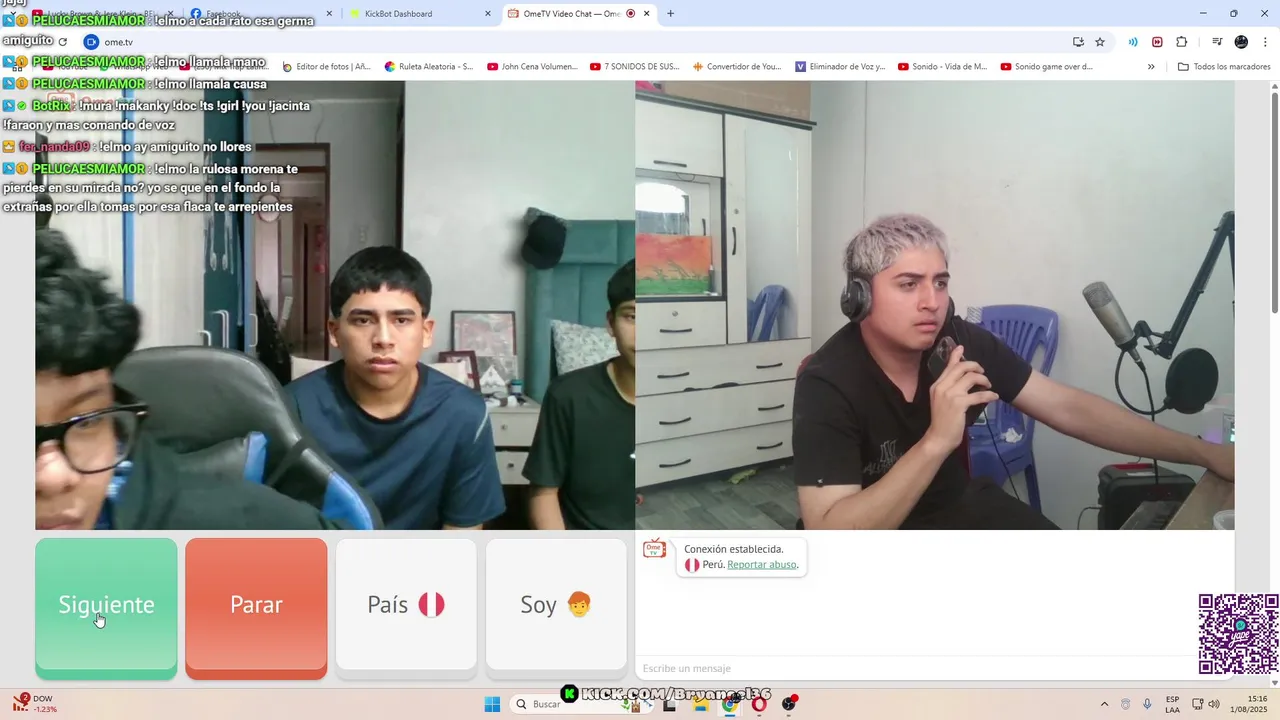Click your own webcam video feed
This screenshot has width=1280, height=720.
click(x=935, y=305)
